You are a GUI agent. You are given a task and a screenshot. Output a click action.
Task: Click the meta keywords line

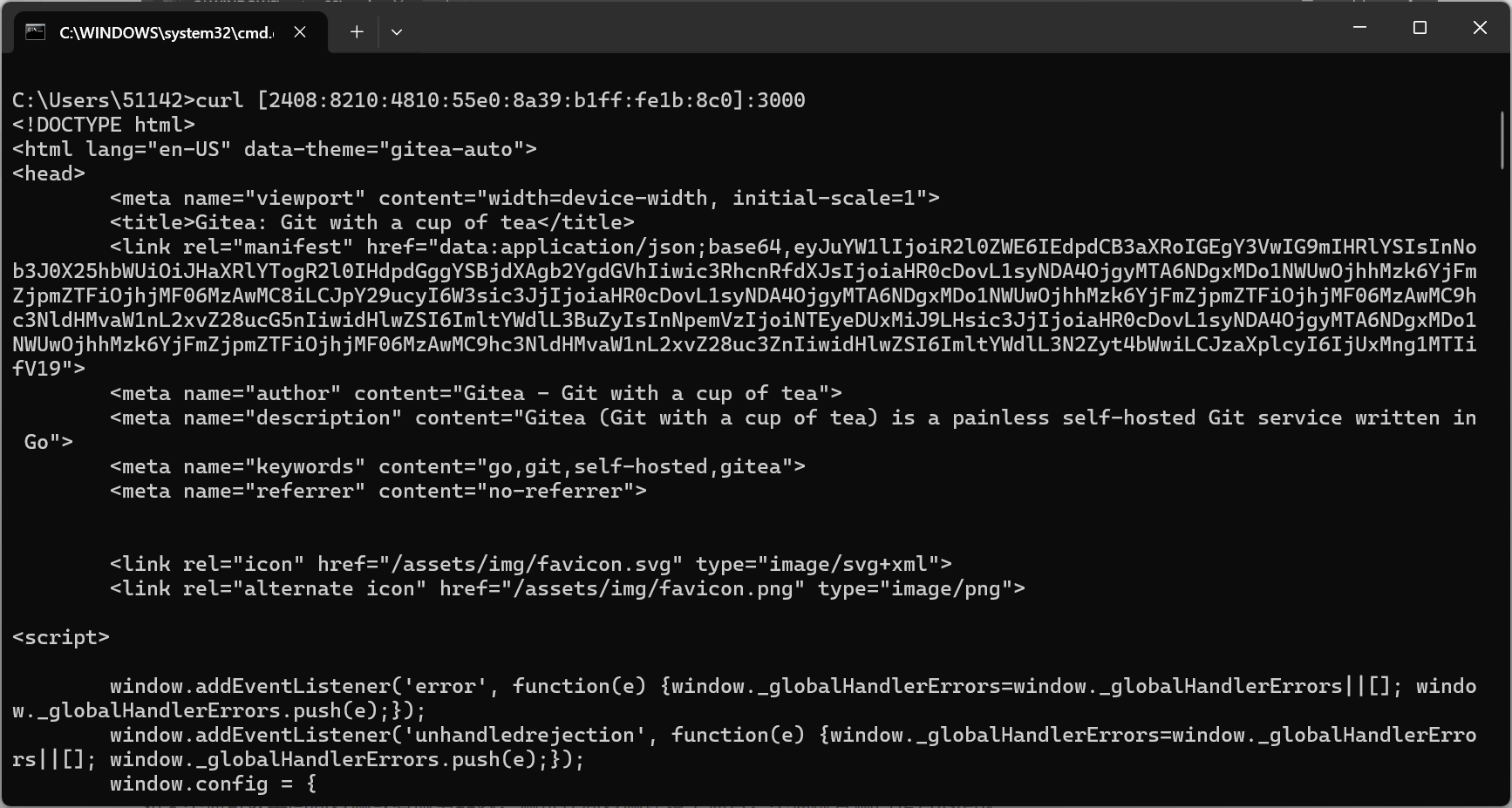tap(457, 466)
